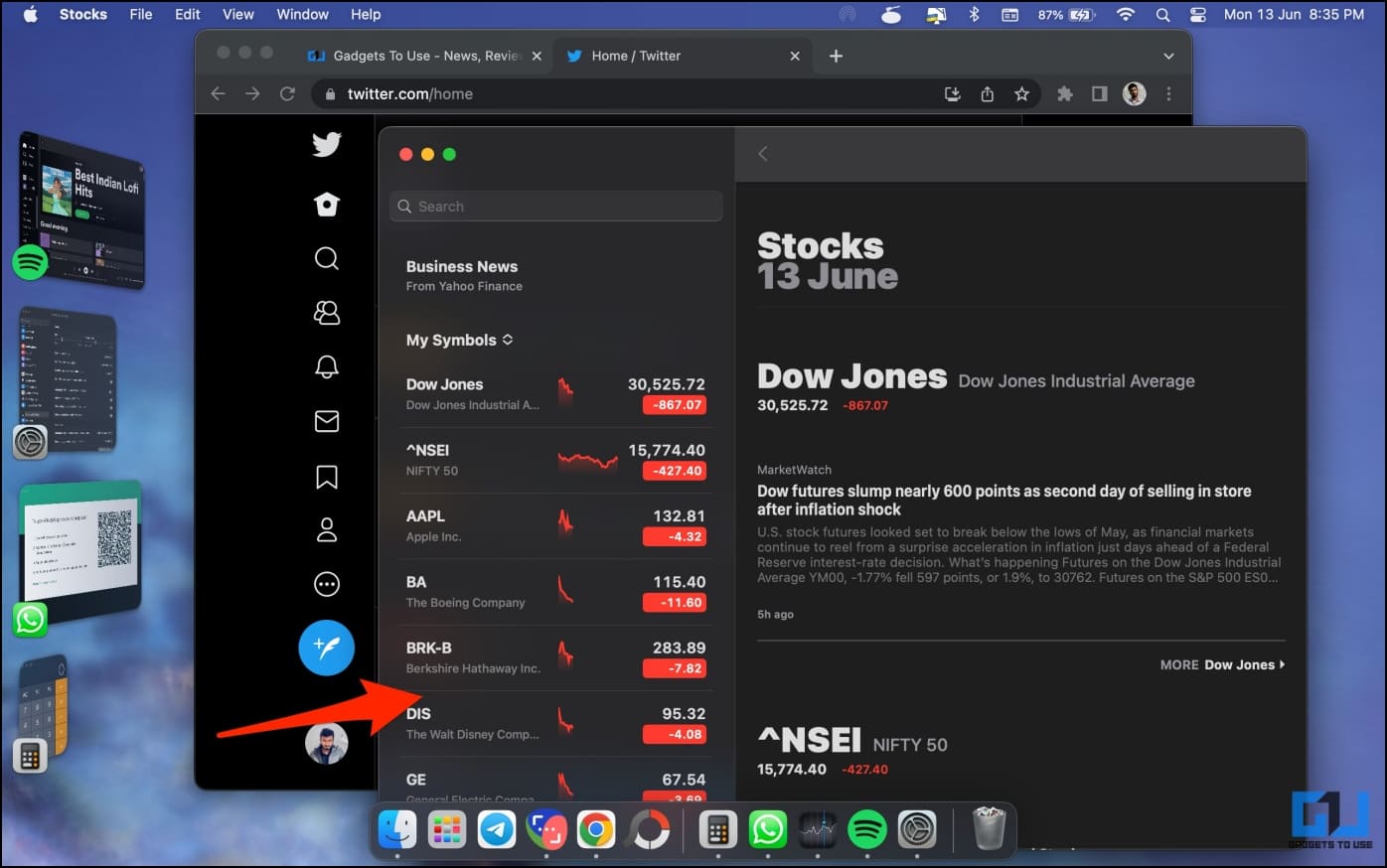The width and height of the screenshot is (1387, 868).
Task: Open Chrome extensions puzzle icon
Action: coord(1065,93)
